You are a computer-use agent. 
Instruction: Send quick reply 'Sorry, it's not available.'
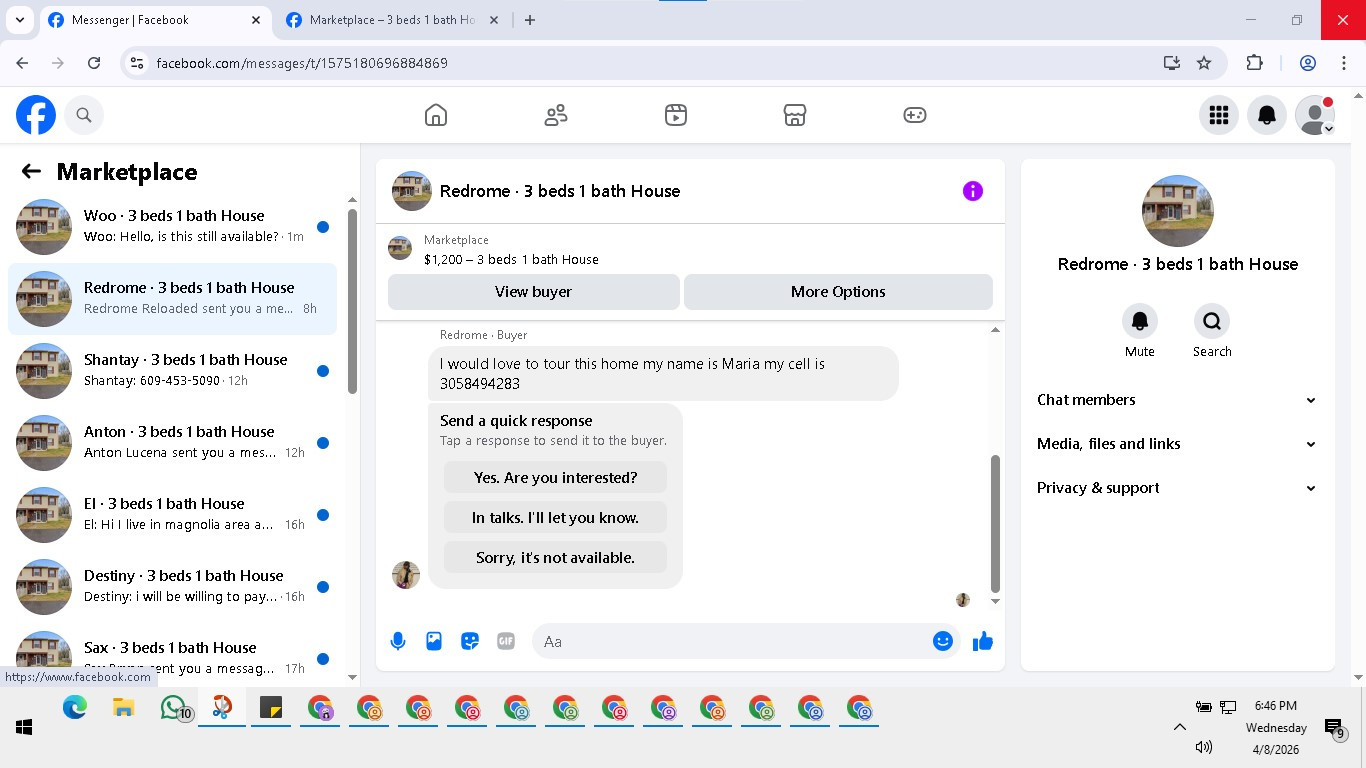pyautogui.click(x=555, y=558)
